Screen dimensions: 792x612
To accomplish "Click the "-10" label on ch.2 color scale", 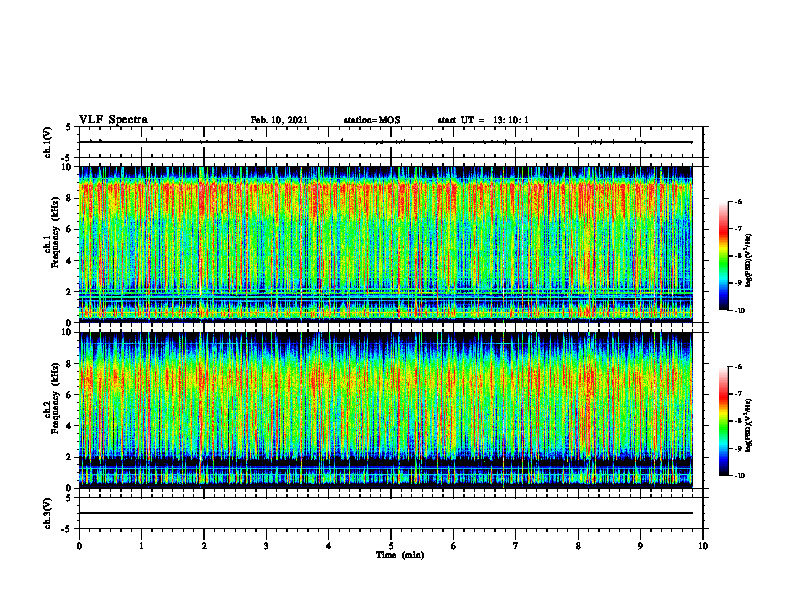I will pyautogui.click(x=739, y=476).
